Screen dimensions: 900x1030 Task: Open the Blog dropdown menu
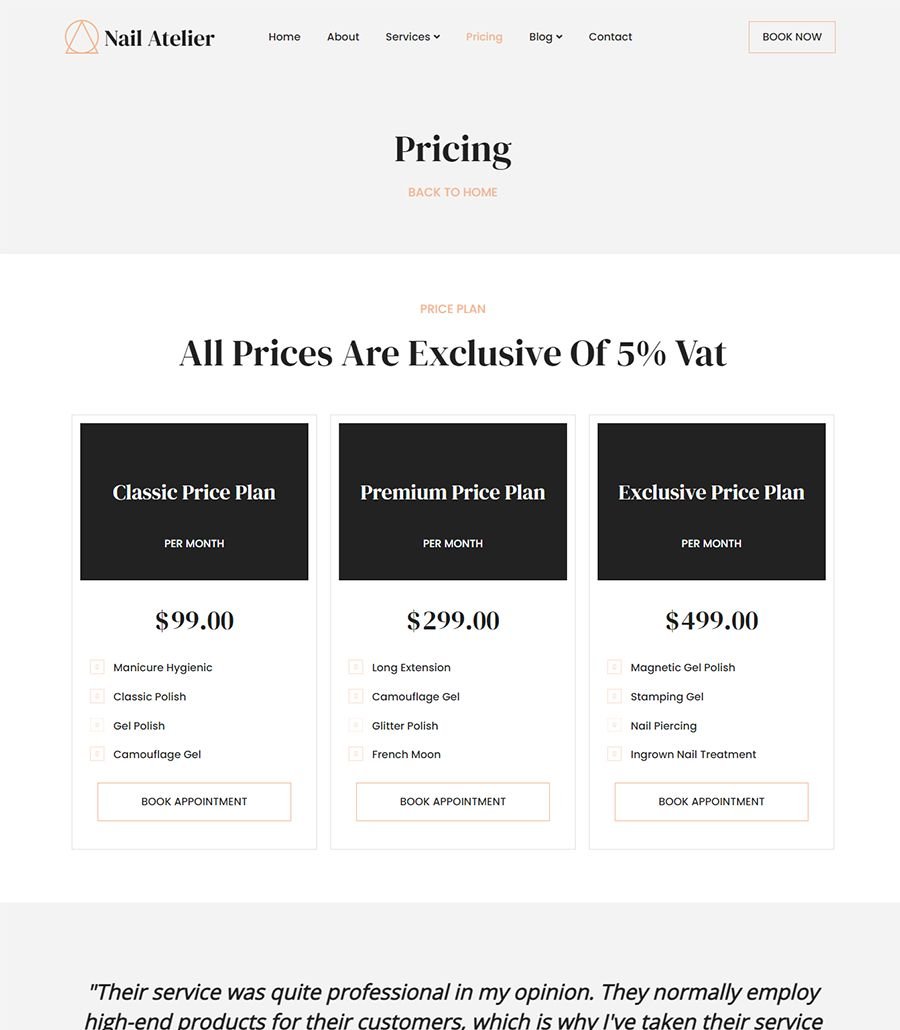point(545,37)
